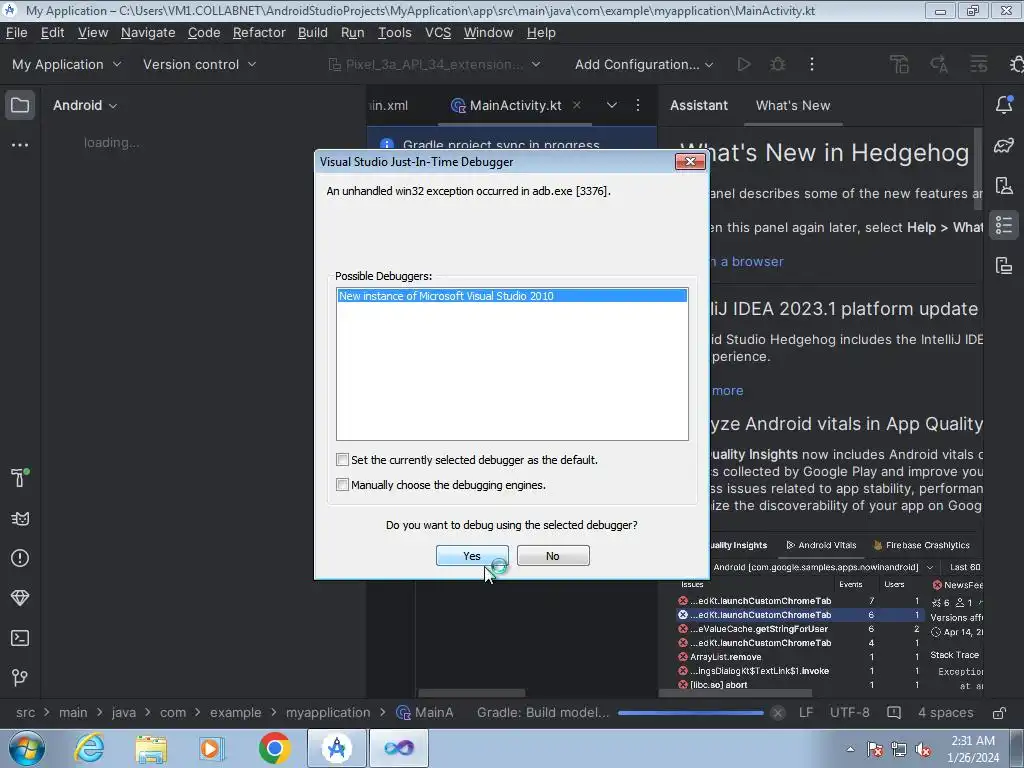The width and height of the screenshot is (1024, 768).
Task: Check Manually choose the debugging engines
Action: pos(342,485)
